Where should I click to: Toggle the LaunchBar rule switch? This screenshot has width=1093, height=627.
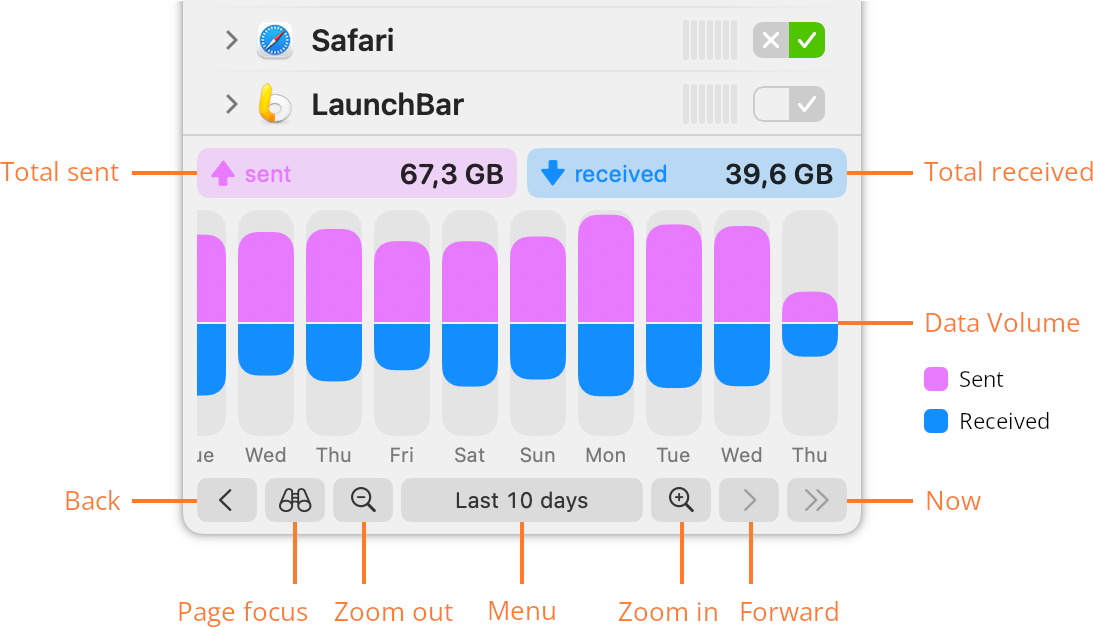point(789,104)
